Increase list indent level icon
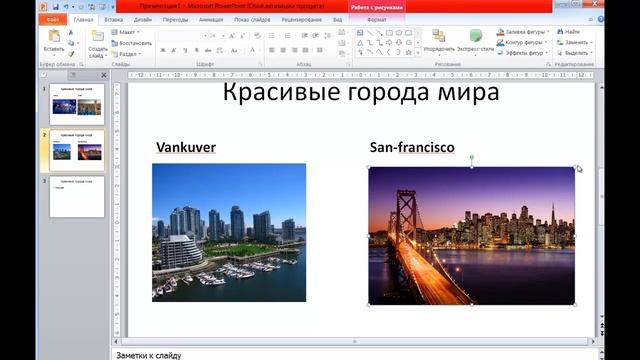This screenshot has height=360, width=640. 316,36
